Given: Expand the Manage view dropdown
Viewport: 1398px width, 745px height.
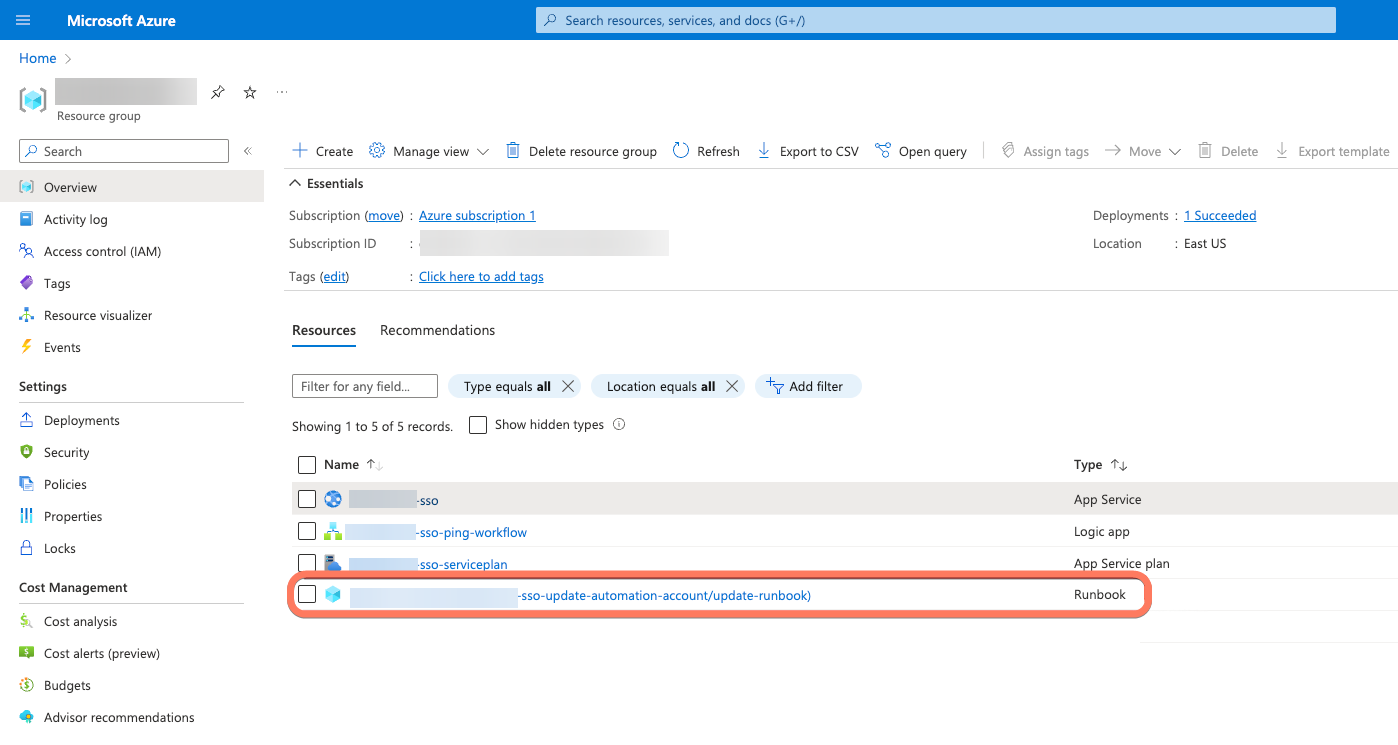Looking at the screenshot, I should tap(483, 152).
